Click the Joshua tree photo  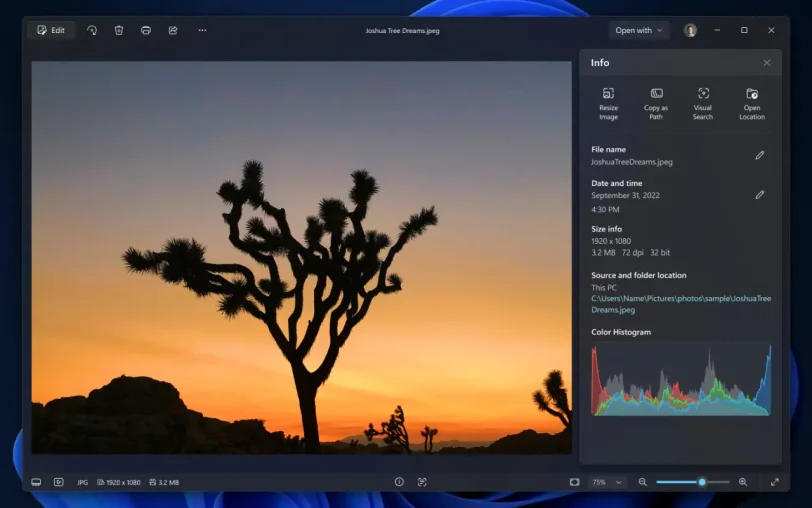[301, 257]
